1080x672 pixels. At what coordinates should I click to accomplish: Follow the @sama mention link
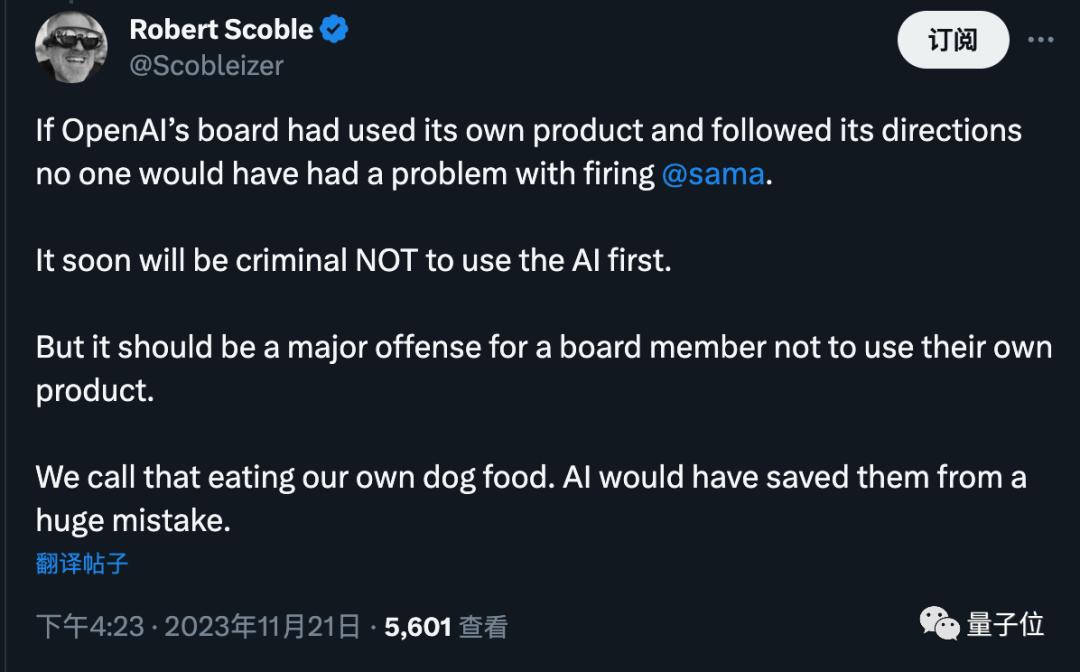(x=713, y=174)
